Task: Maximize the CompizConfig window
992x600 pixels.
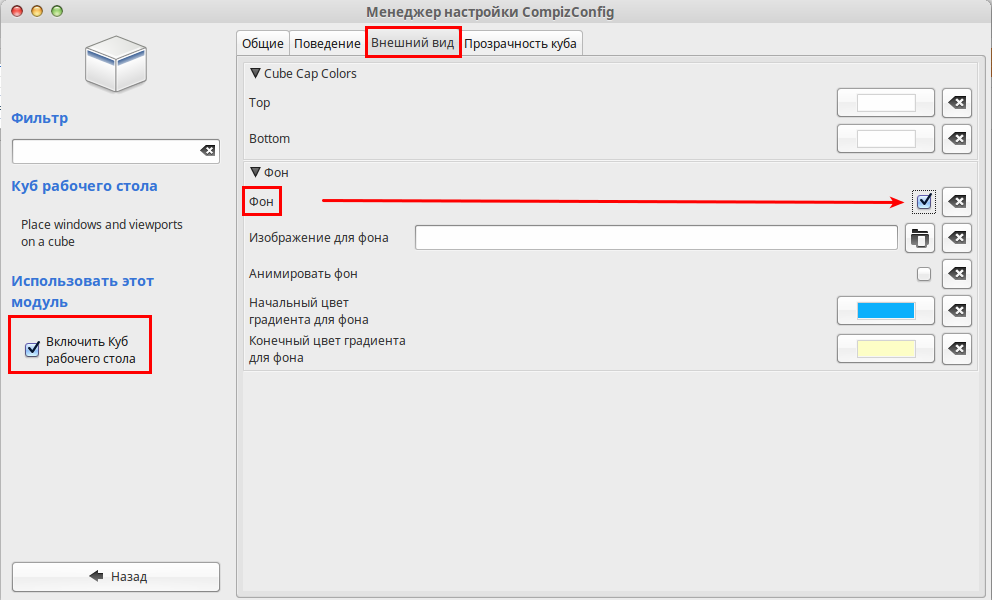Action: [57, 11]
